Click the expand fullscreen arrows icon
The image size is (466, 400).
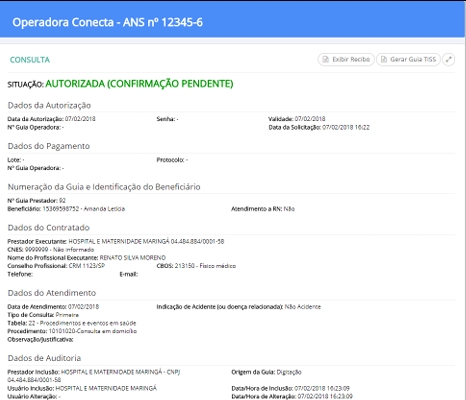[x=449, y=60]
